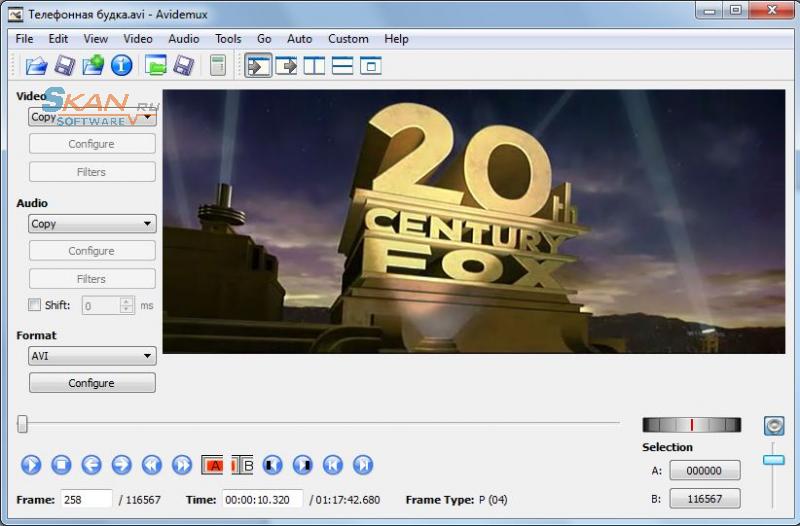
Task: Jump to the last frame button
Action: tap(363, 465)
